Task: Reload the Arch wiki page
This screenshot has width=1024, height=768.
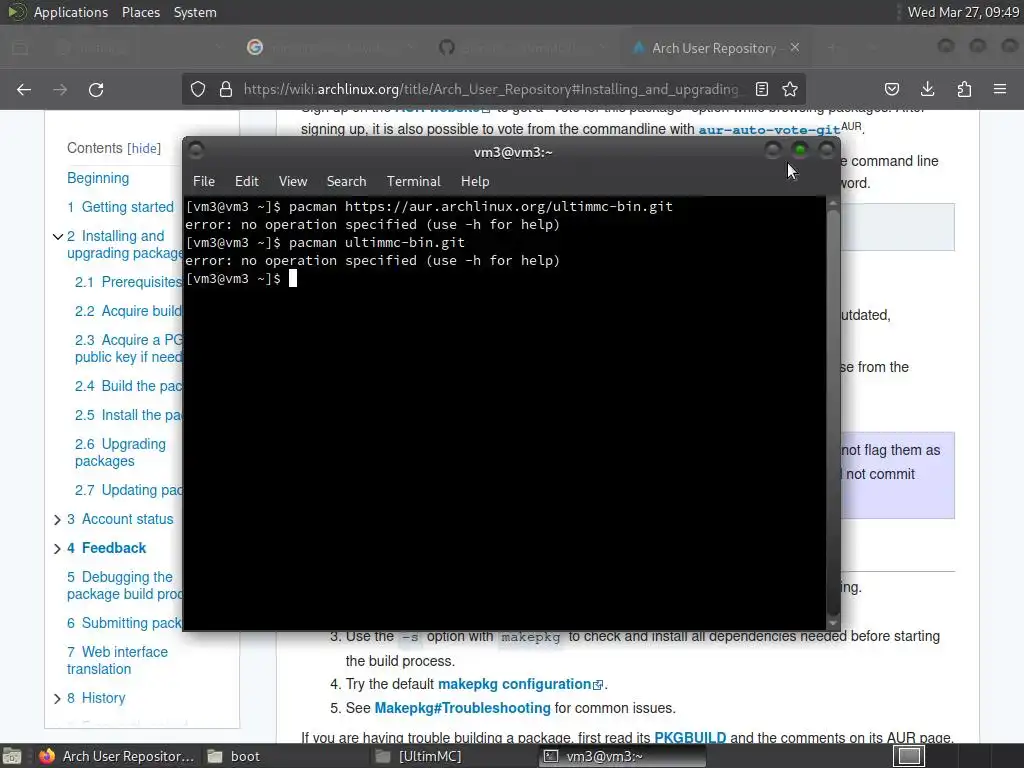Action: (x=96, y=89)
